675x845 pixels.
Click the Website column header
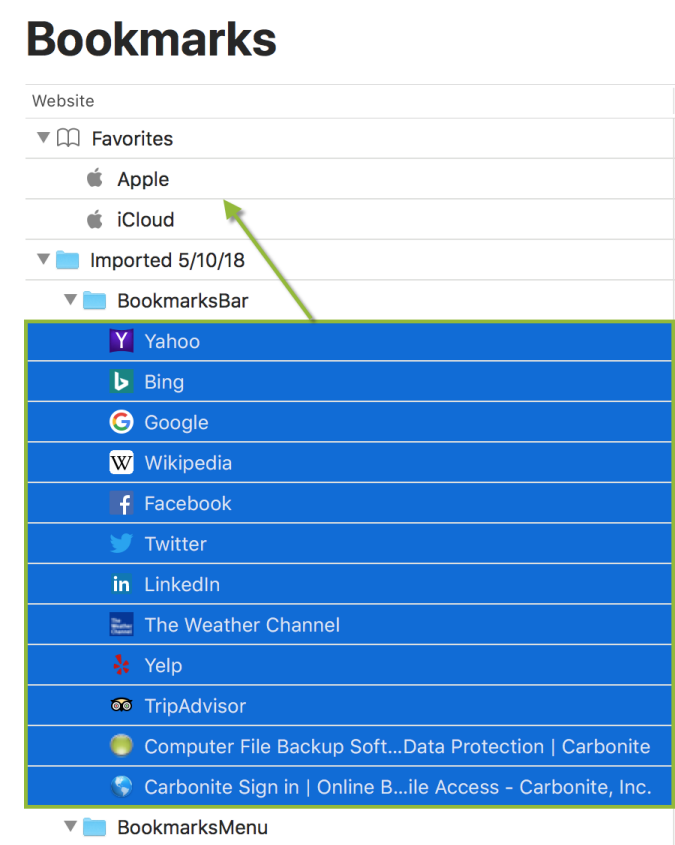[x=63, y=101]
